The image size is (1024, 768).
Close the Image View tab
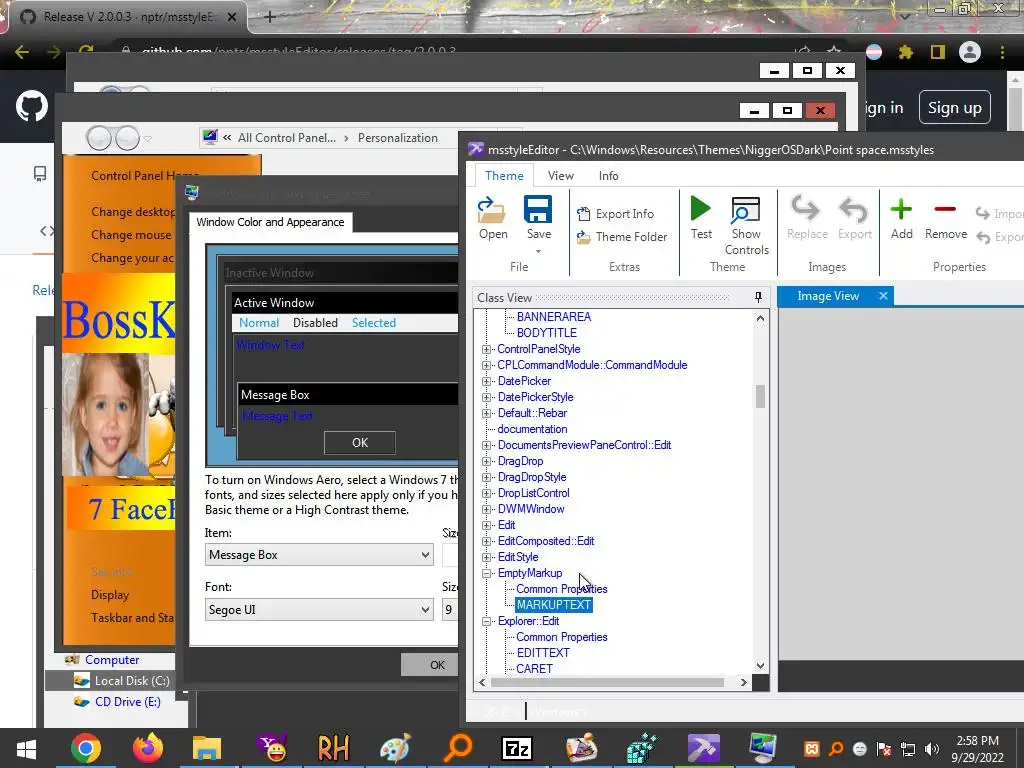(x=883, y=296)
